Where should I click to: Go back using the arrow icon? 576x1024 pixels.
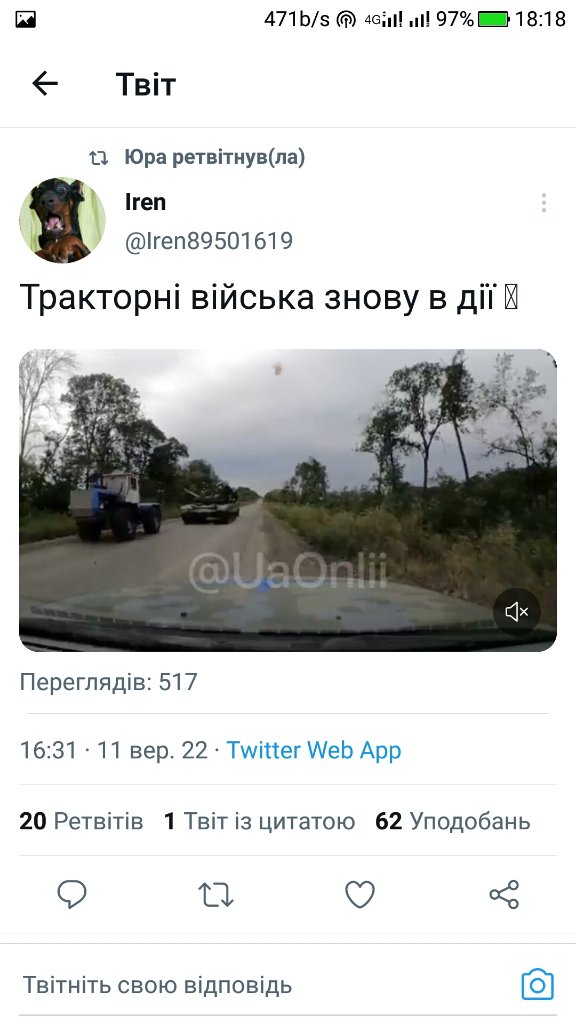45,84
